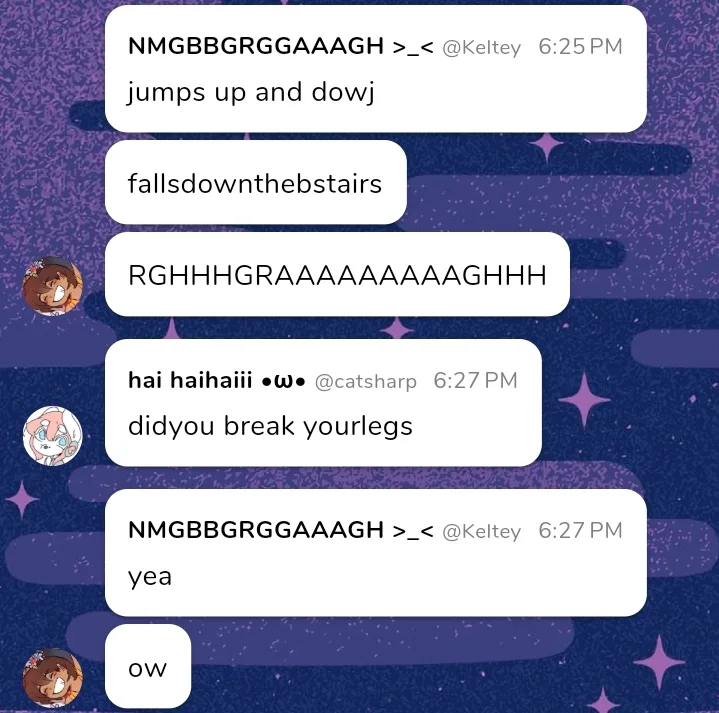This screenshot has height=713, width=719.
Task: Tap the >_< emoticon in the top name
Action: pos(413,46)
